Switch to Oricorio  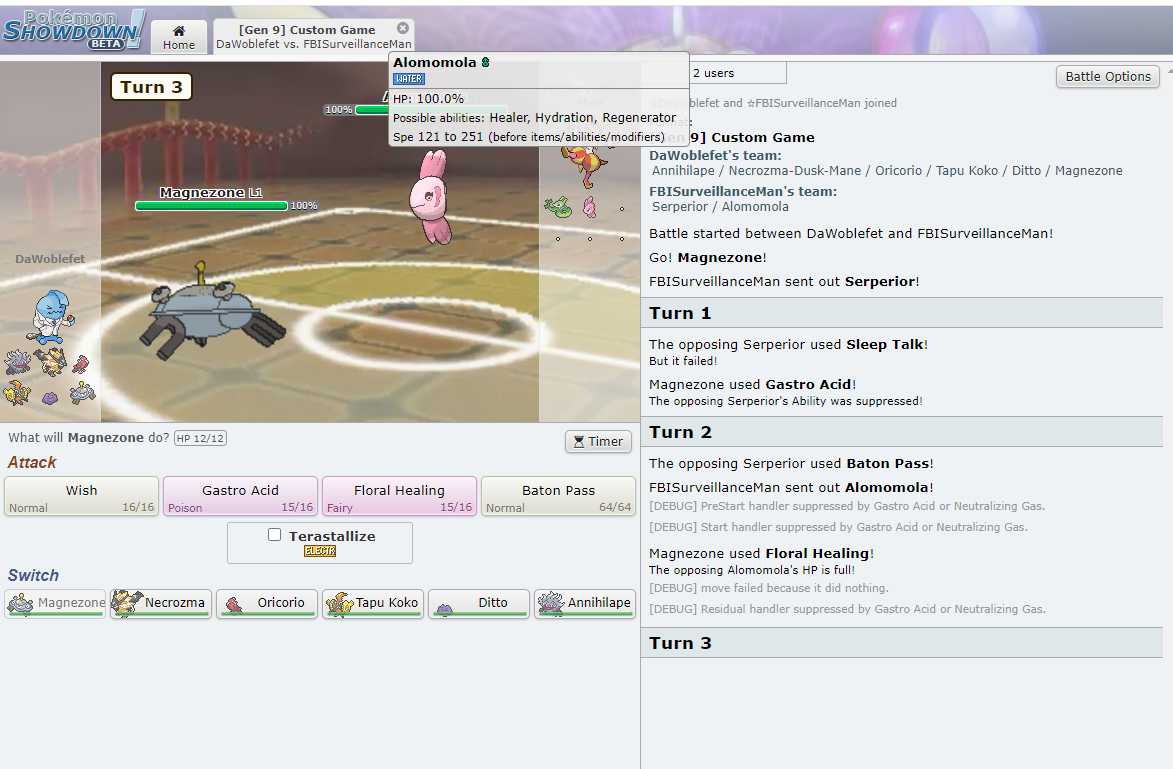pos(267,603)
